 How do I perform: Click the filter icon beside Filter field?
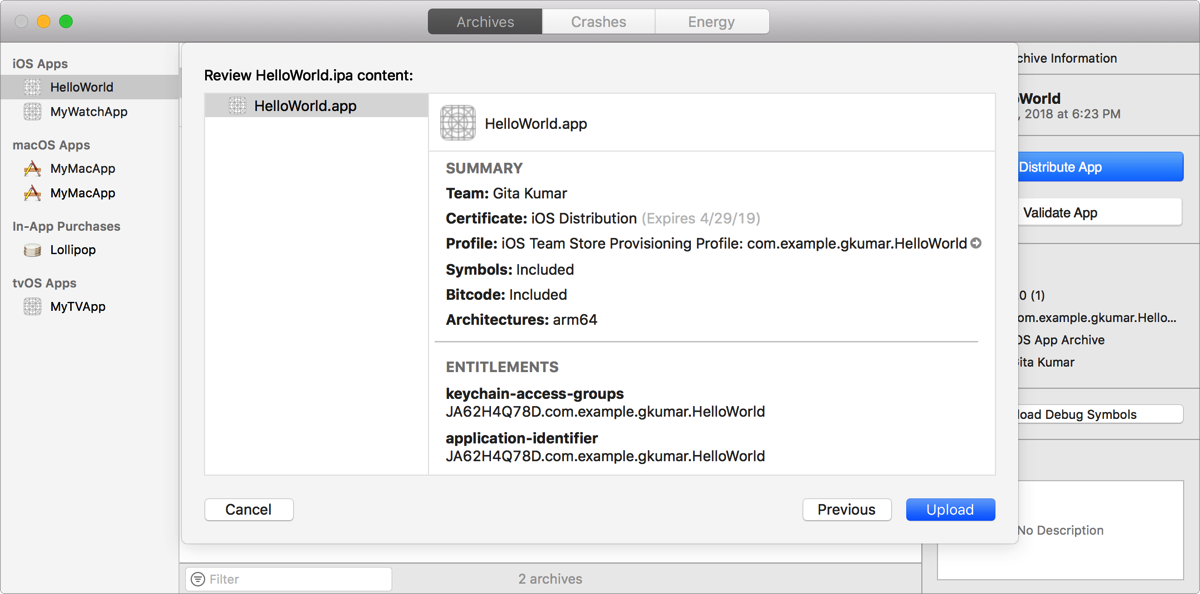coord(198,579)
